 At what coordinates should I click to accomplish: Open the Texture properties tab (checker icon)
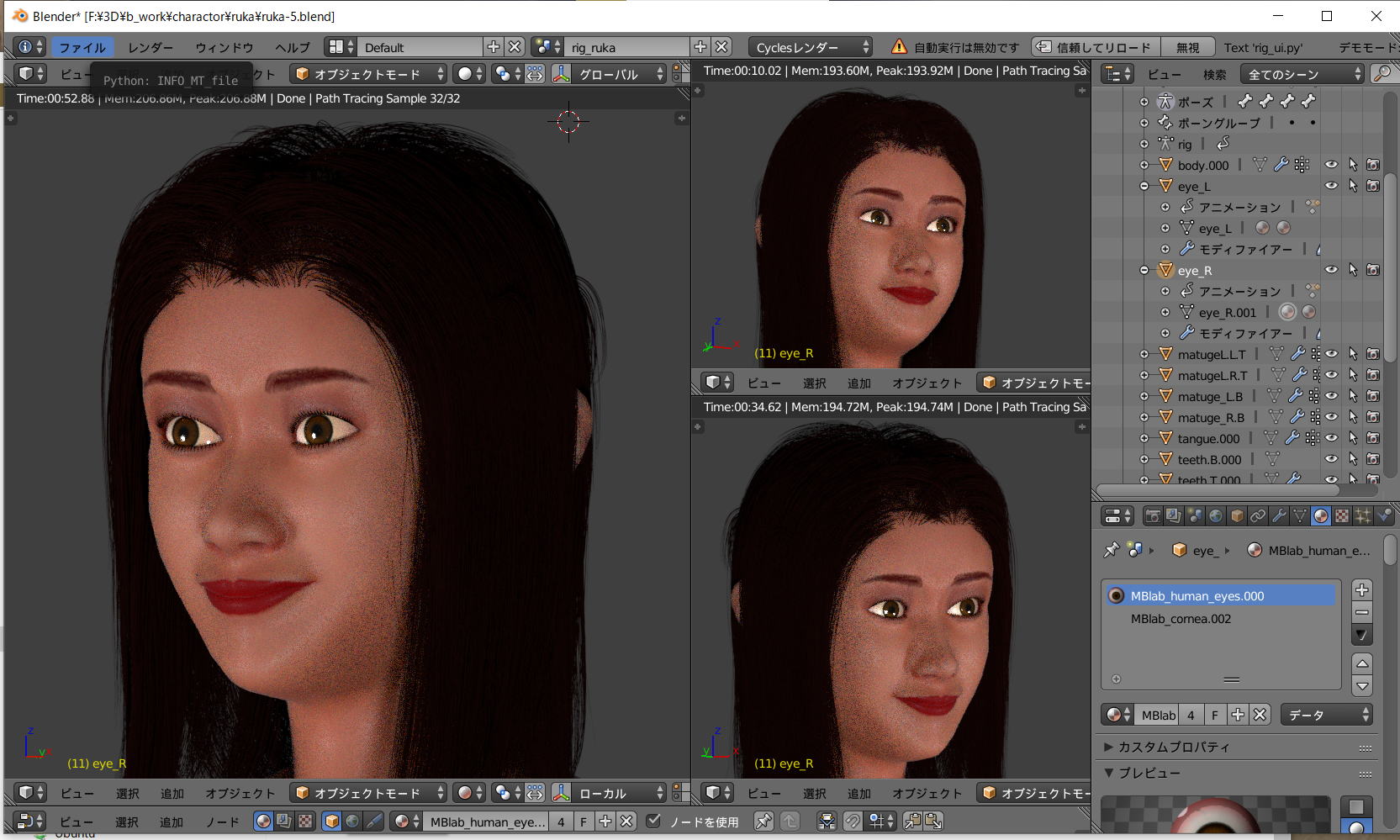pos(1342,515)
